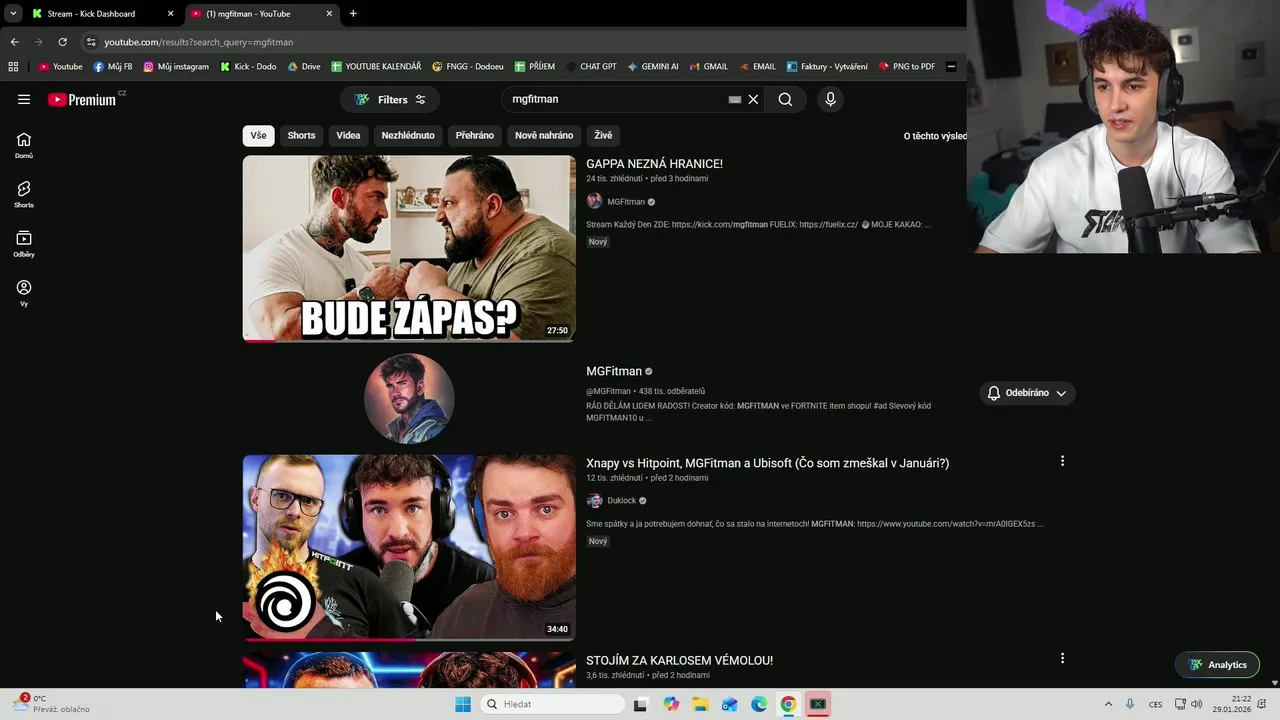The width and height of the screenshot is (1280, 720).
Task: Open Xnapy vs Hitpoint video thumbnail
Action: pos(409,547)
